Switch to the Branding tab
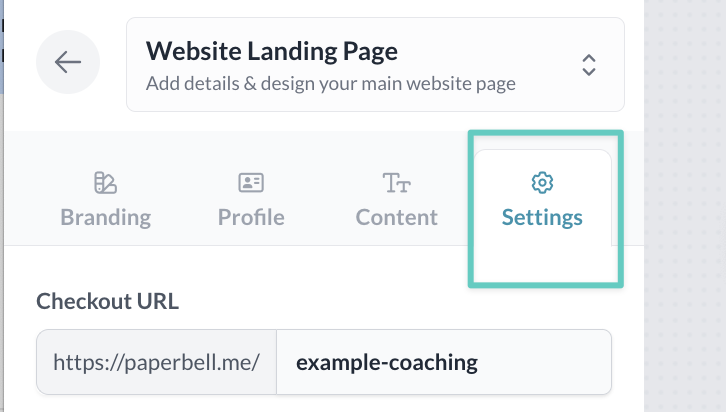Screen dimensions: 726x412 105,217
